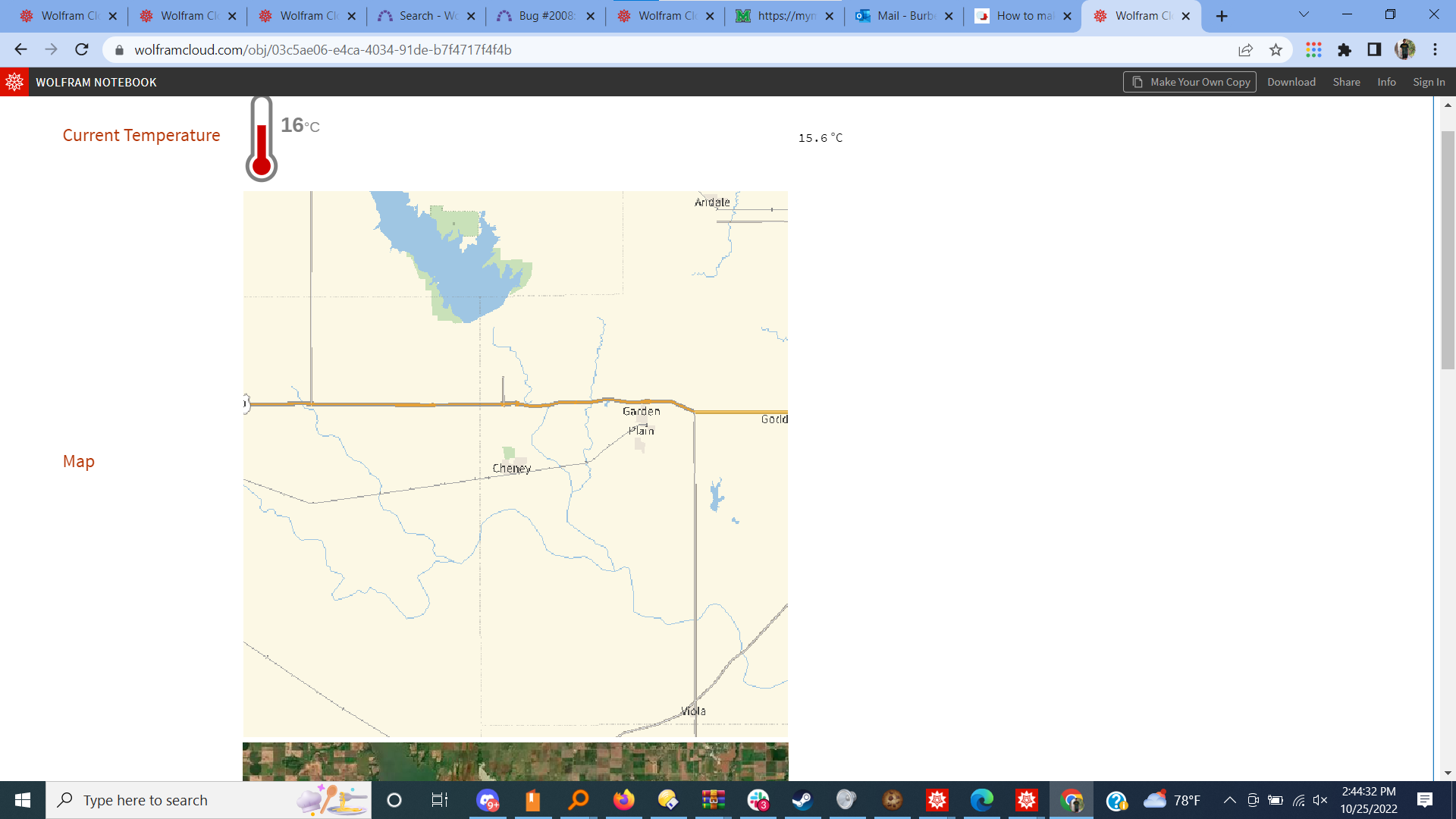
Task: Click the browser extensions puzzle icon
Action: pos(1345,50)
